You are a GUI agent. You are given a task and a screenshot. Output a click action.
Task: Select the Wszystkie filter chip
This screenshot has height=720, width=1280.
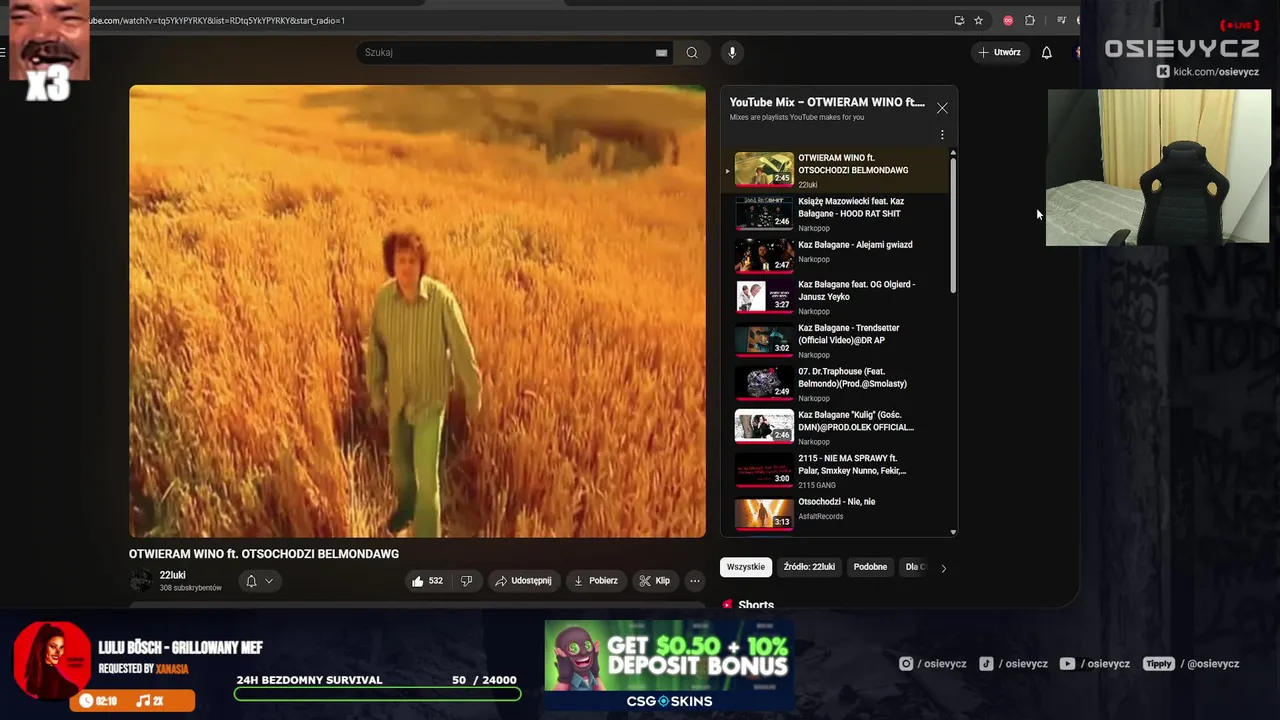tap(746, 567)
